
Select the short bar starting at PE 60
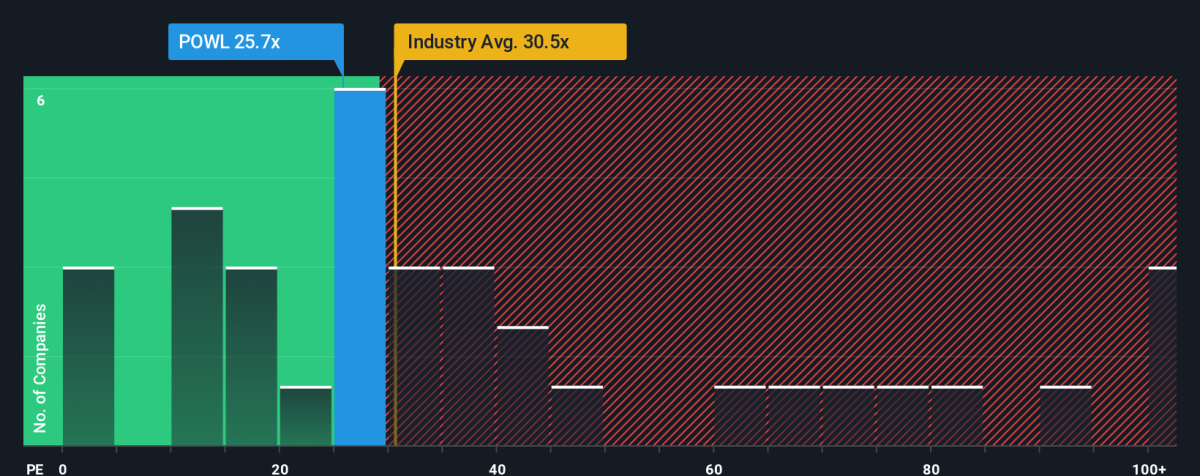coord(739,415)
